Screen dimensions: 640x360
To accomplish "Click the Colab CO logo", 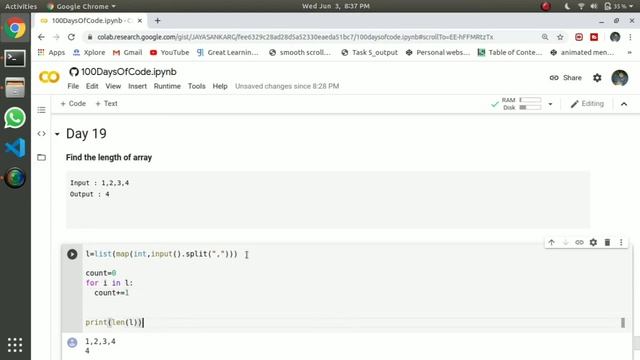I will click(49, 77).
